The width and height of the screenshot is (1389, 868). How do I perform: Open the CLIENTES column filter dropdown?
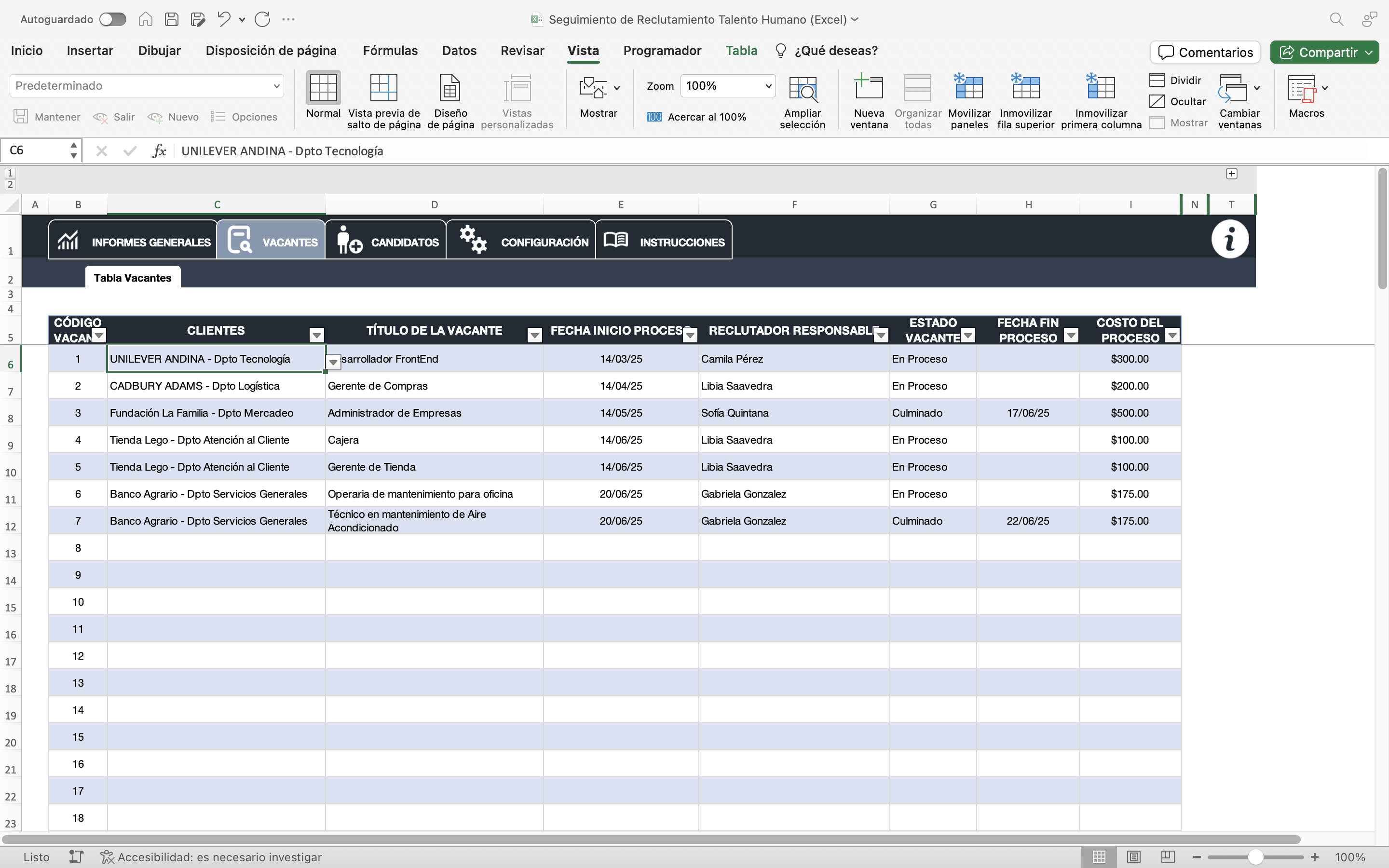click(316, 335)
